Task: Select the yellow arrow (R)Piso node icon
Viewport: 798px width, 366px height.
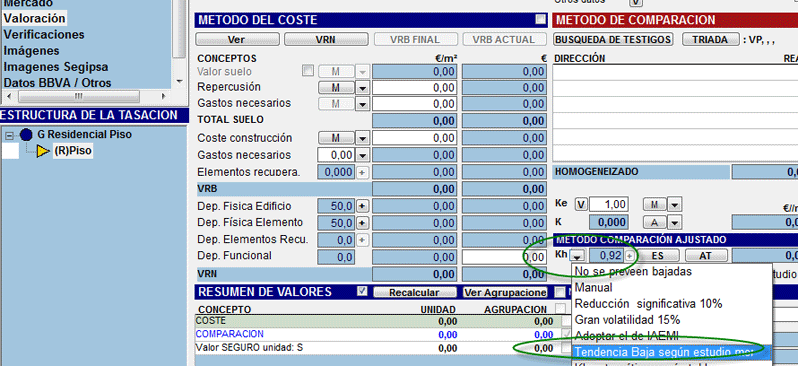Action: point(43,151)
